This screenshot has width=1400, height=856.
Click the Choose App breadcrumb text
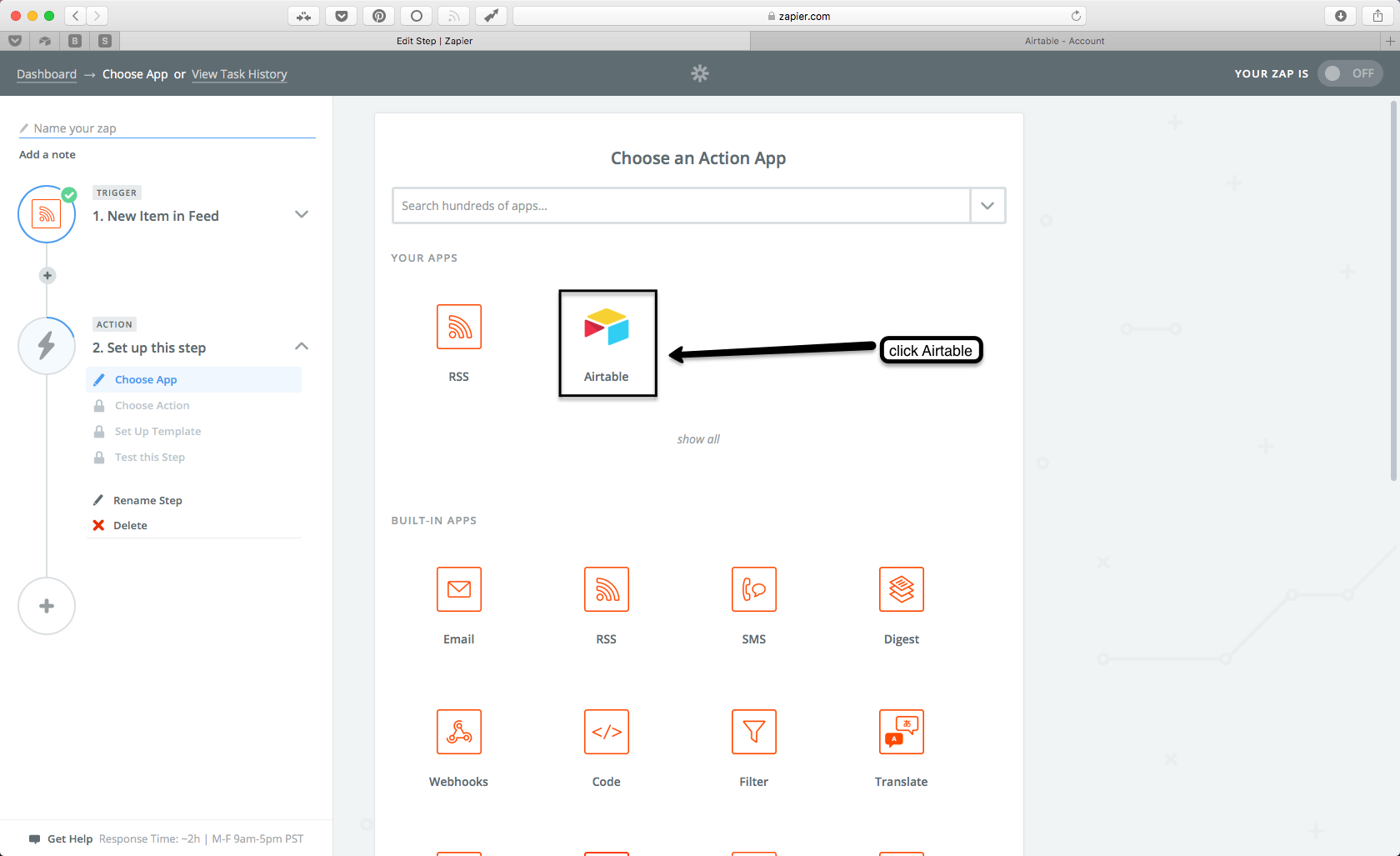coord(135,74)
